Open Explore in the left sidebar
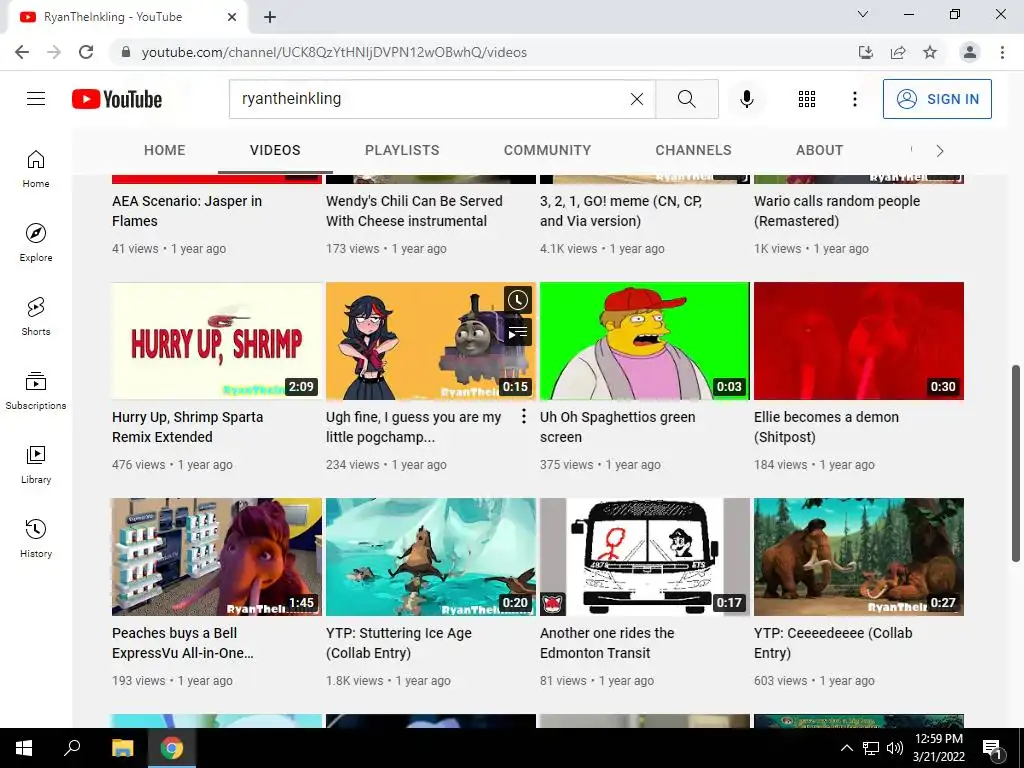Screen dimensions: 1024x768 tap(36, 242)
